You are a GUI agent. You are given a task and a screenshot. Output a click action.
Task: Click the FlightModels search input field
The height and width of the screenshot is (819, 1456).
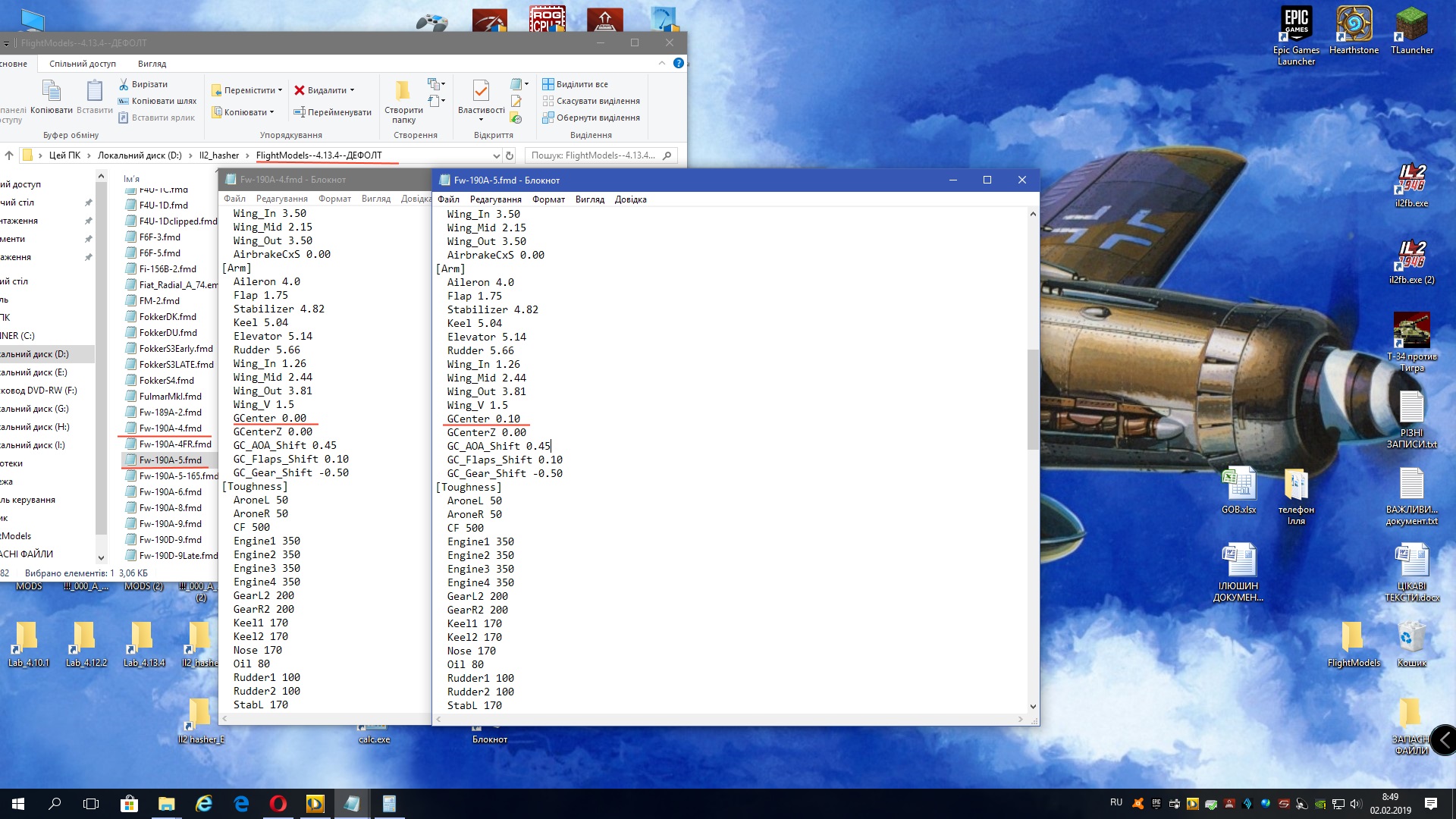coord(591,155)
